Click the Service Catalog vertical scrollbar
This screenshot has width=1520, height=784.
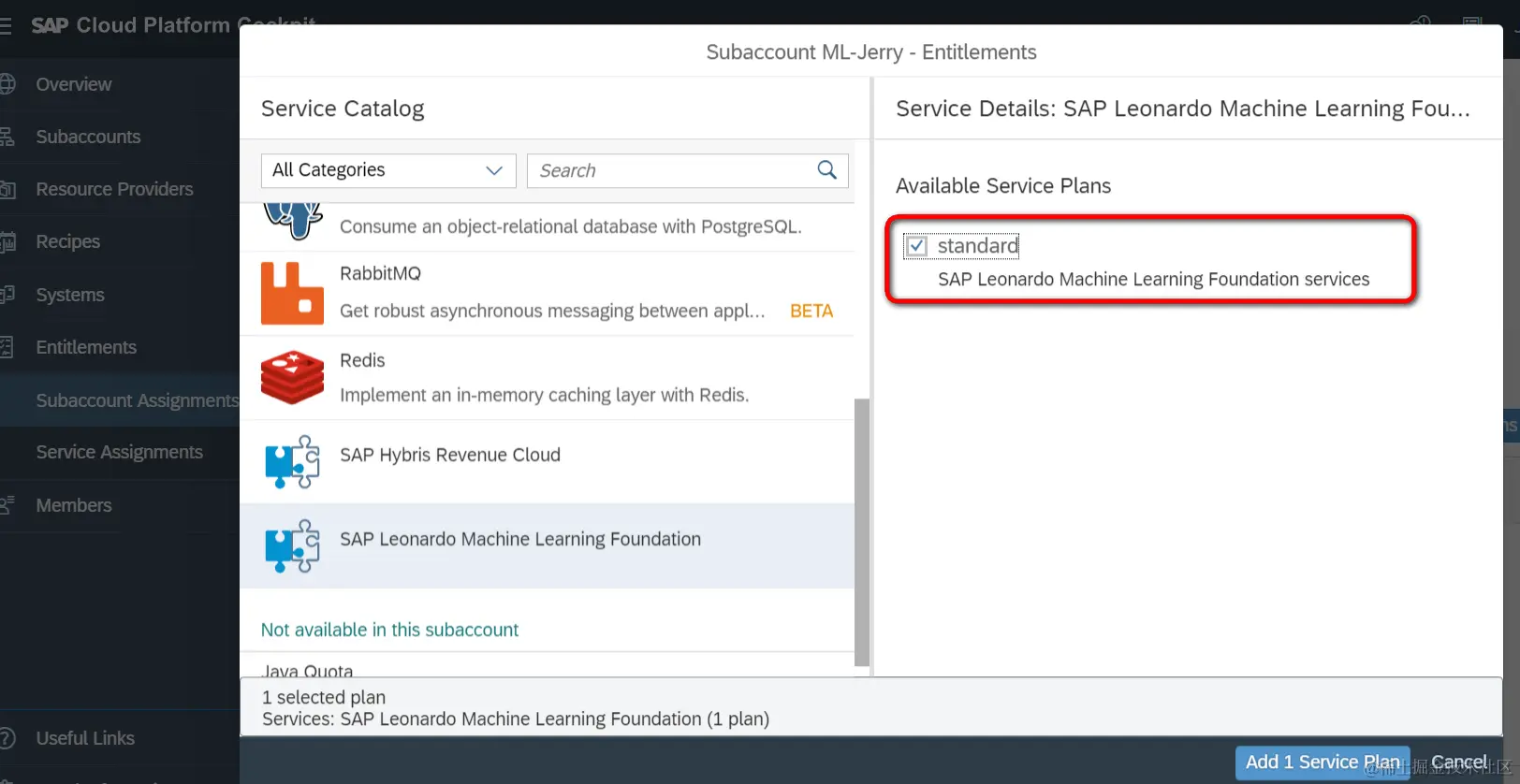tap(862, 531)
